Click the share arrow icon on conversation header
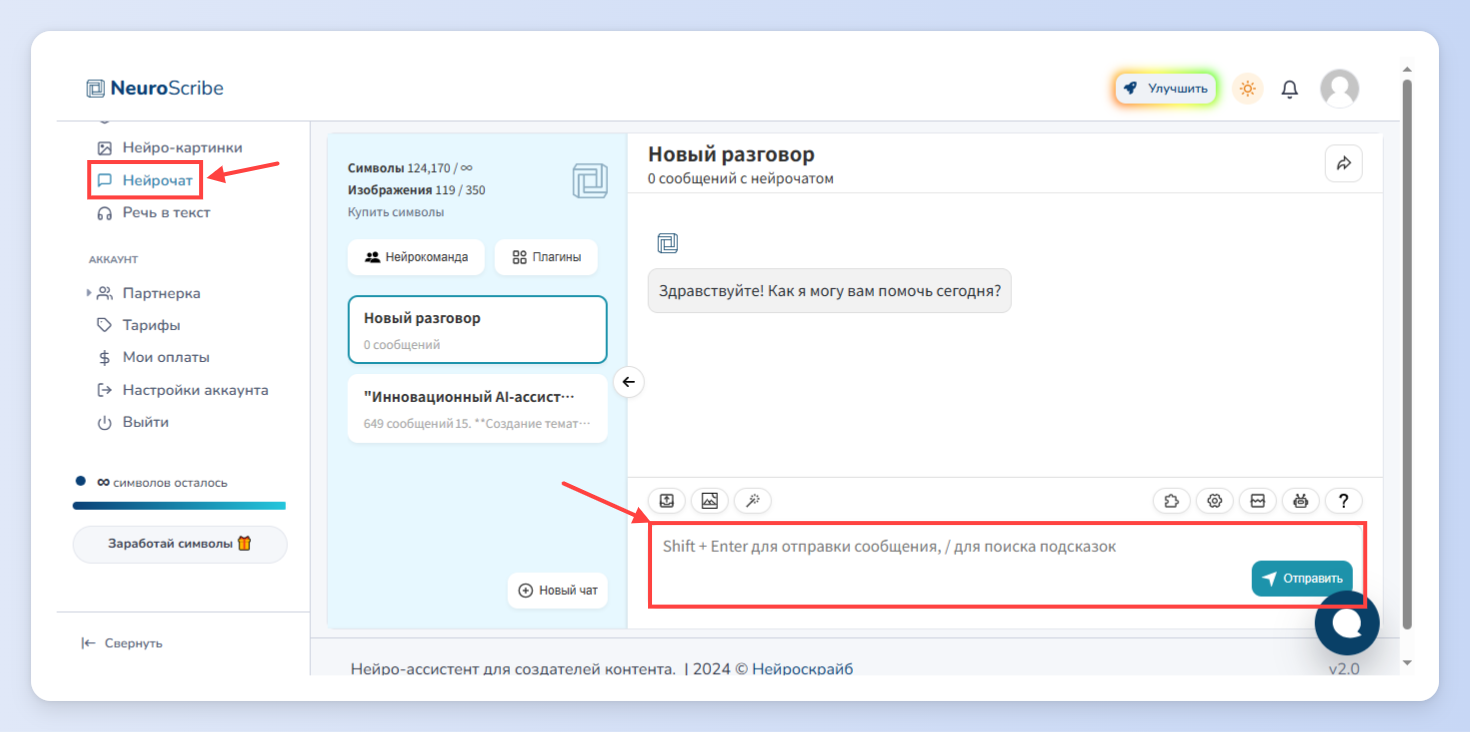The image size is (1470, 732). (1343, 163)
